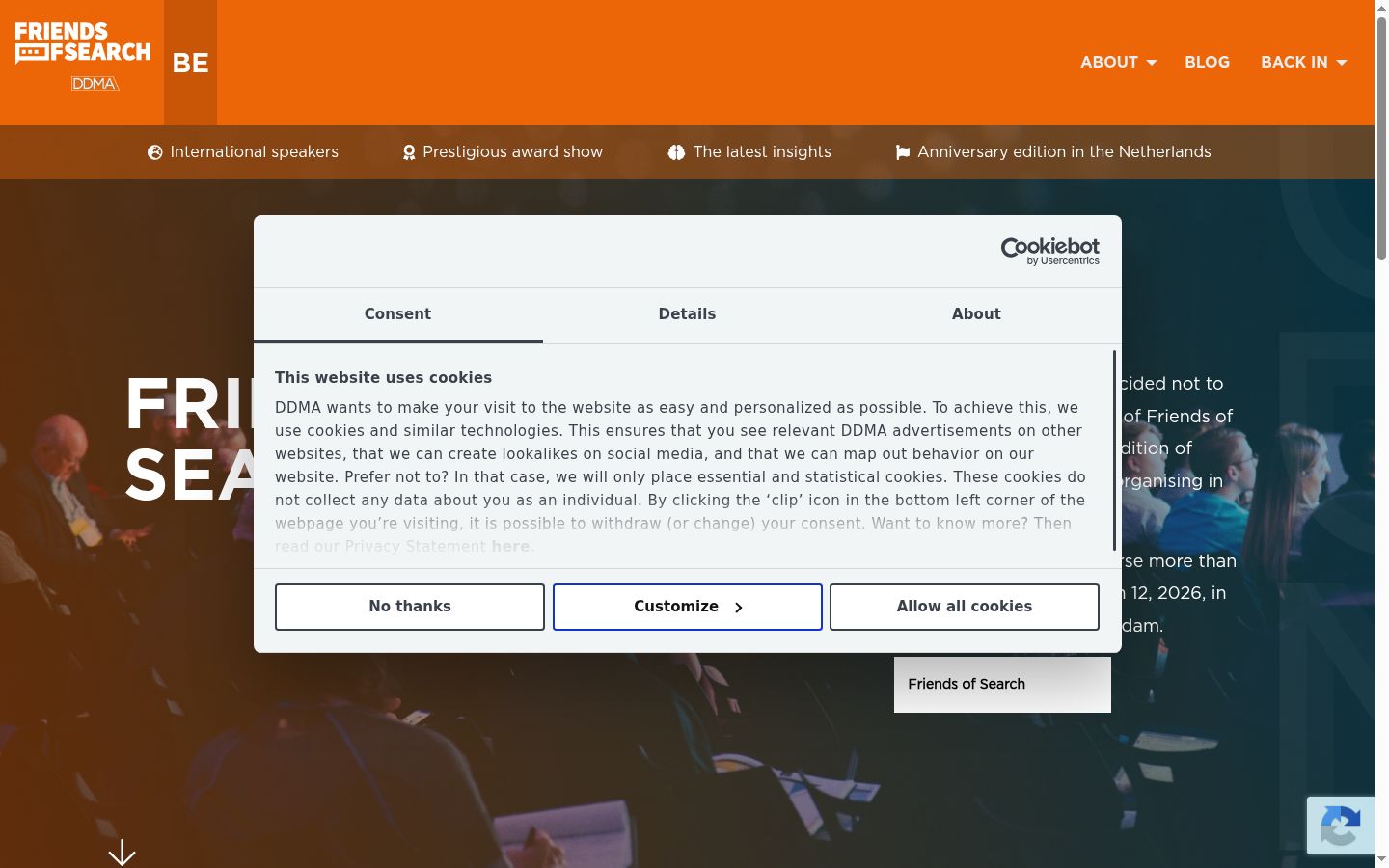
Task: Click the This website uses cookies heading
Action: [383, 378]
